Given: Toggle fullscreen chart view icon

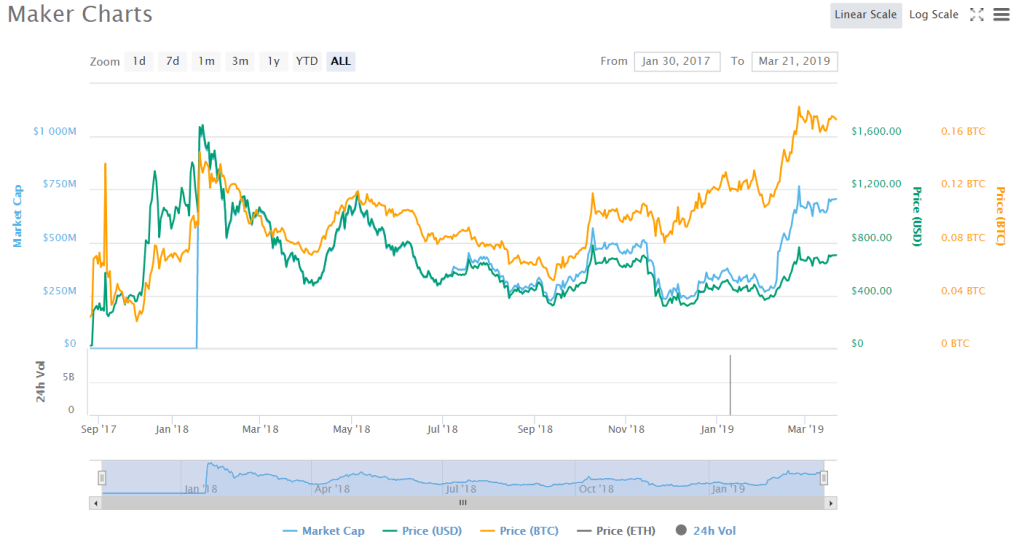Looking at the screenshot, I should [x=977, y=15].
